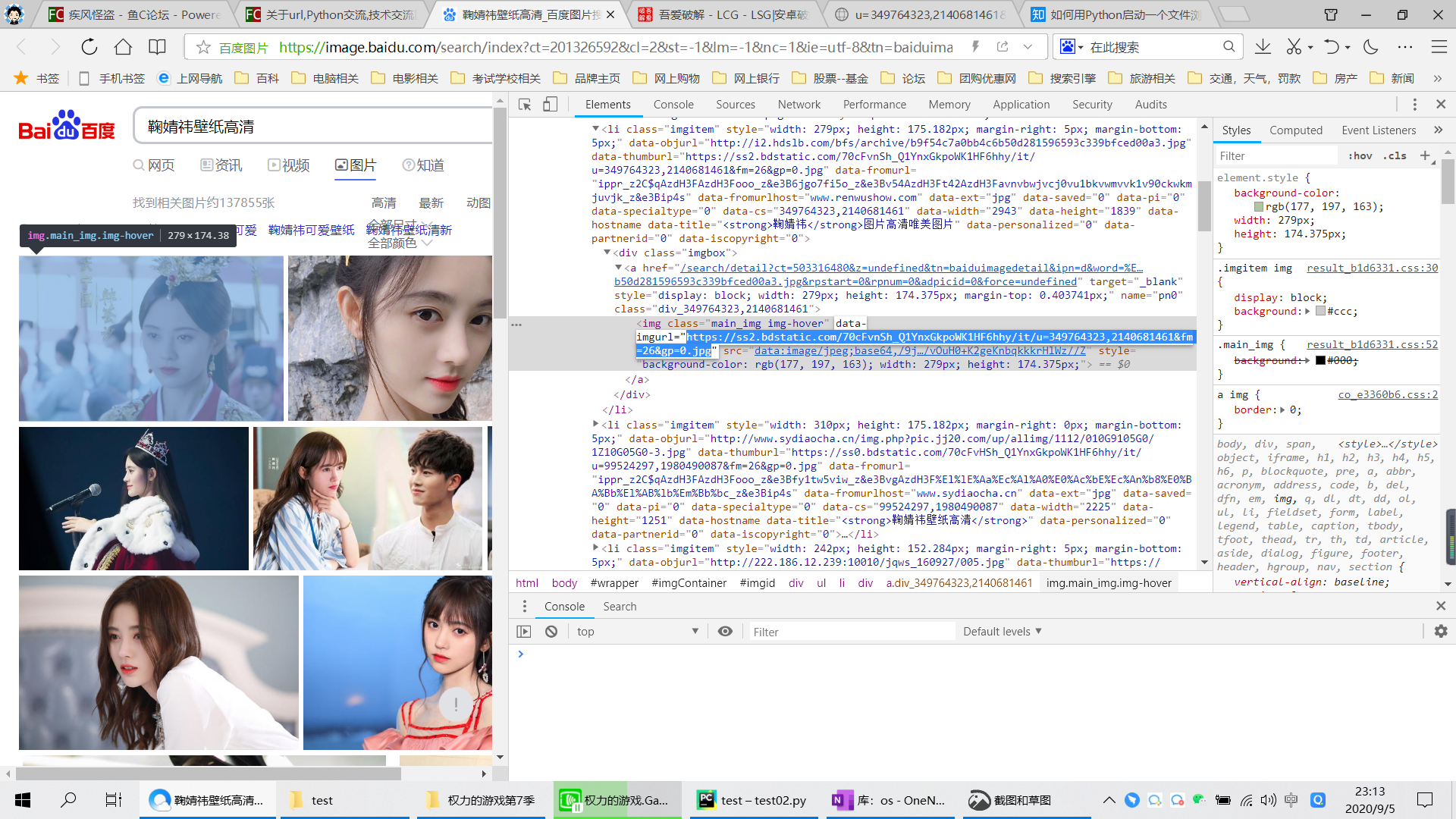Screen dimensions: 1456x819
Task: Click the Baidu logo
Action: click(x=67, y=126)
